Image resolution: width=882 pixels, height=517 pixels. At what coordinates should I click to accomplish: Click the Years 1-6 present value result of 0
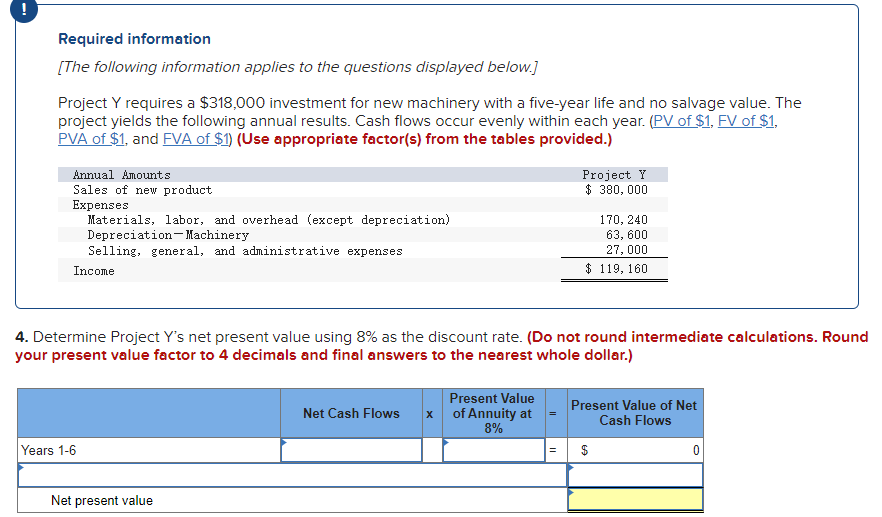[x=696, y=451]
